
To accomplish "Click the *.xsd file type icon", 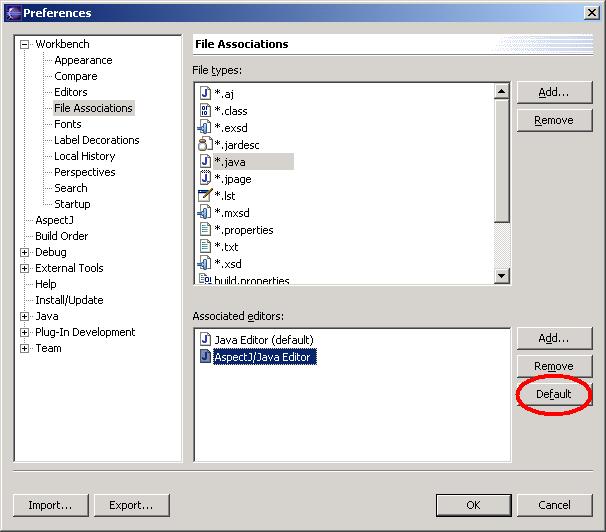I will point(204,263).
